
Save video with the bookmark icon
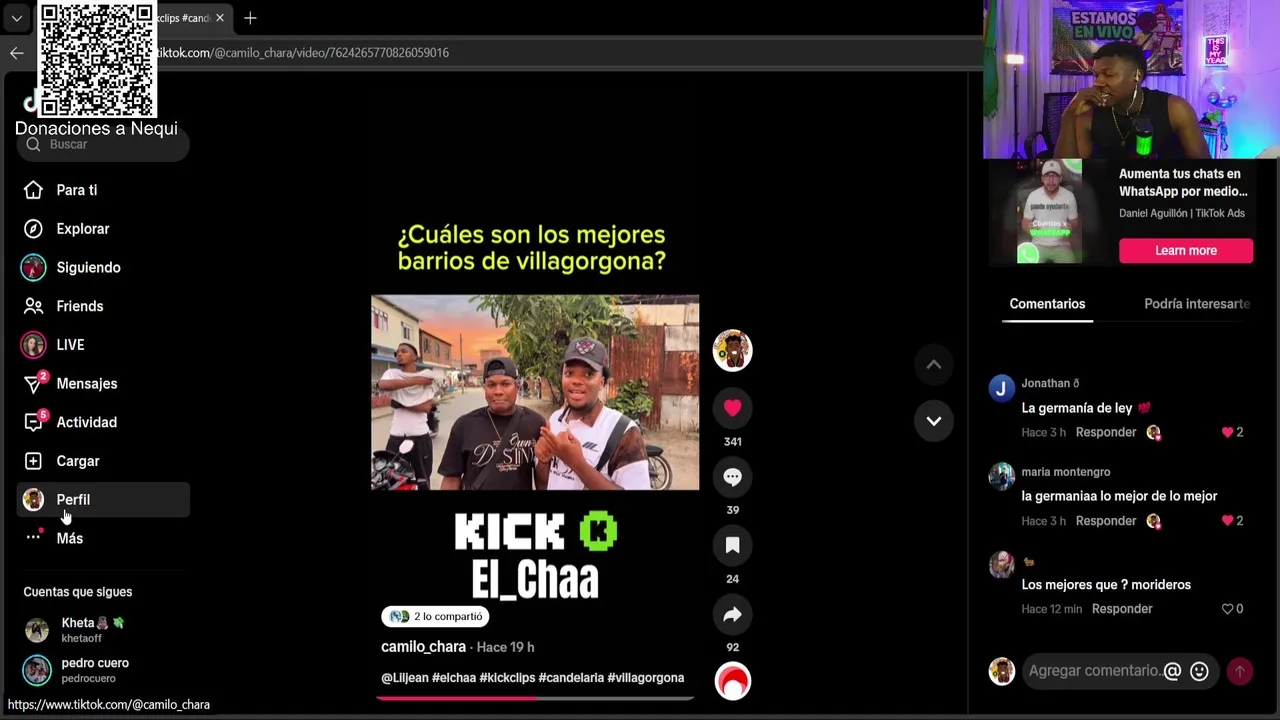pos(732,545)
